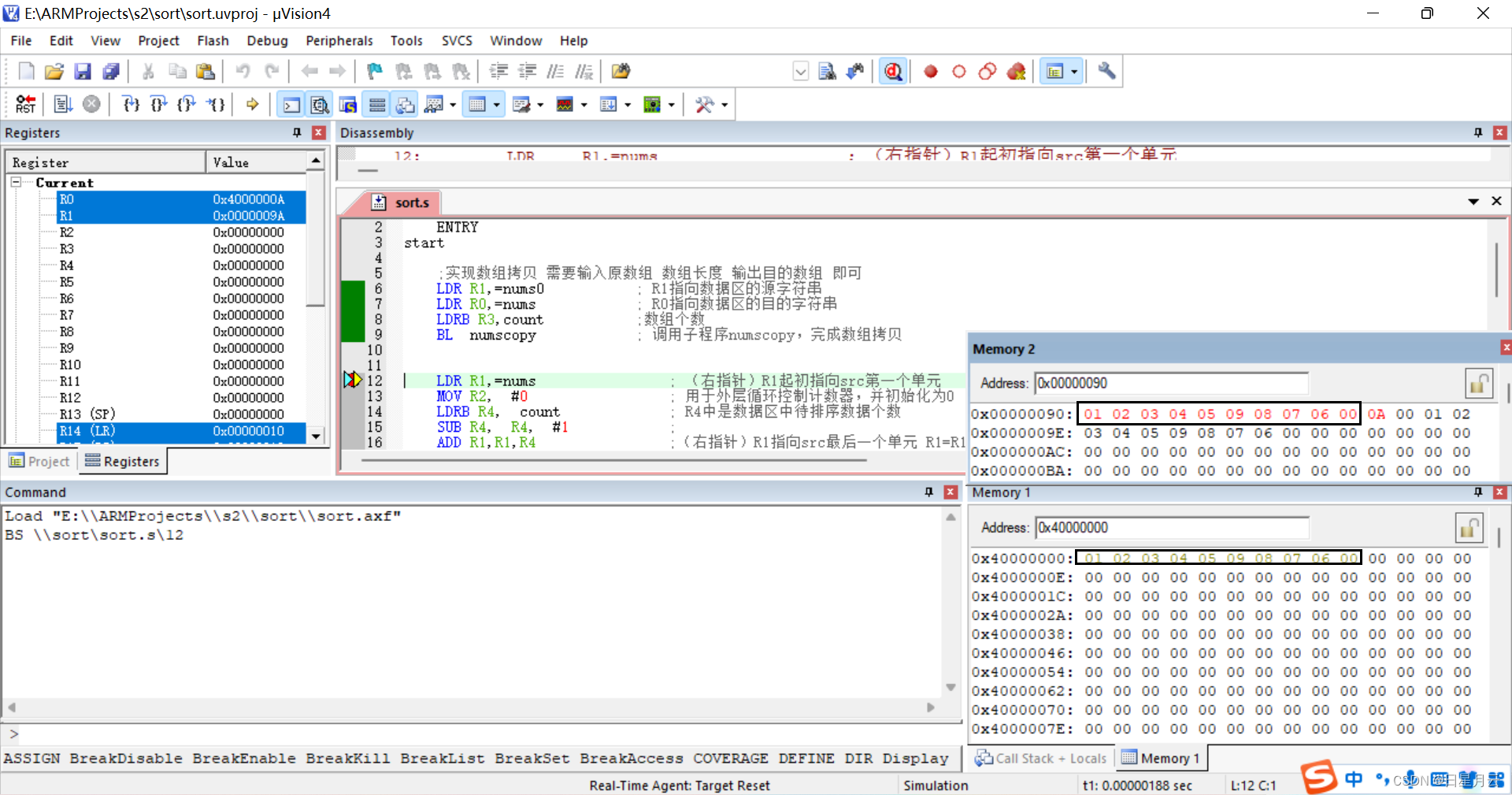
Task: Click the Stop execution icon
Action: point(92,104)
